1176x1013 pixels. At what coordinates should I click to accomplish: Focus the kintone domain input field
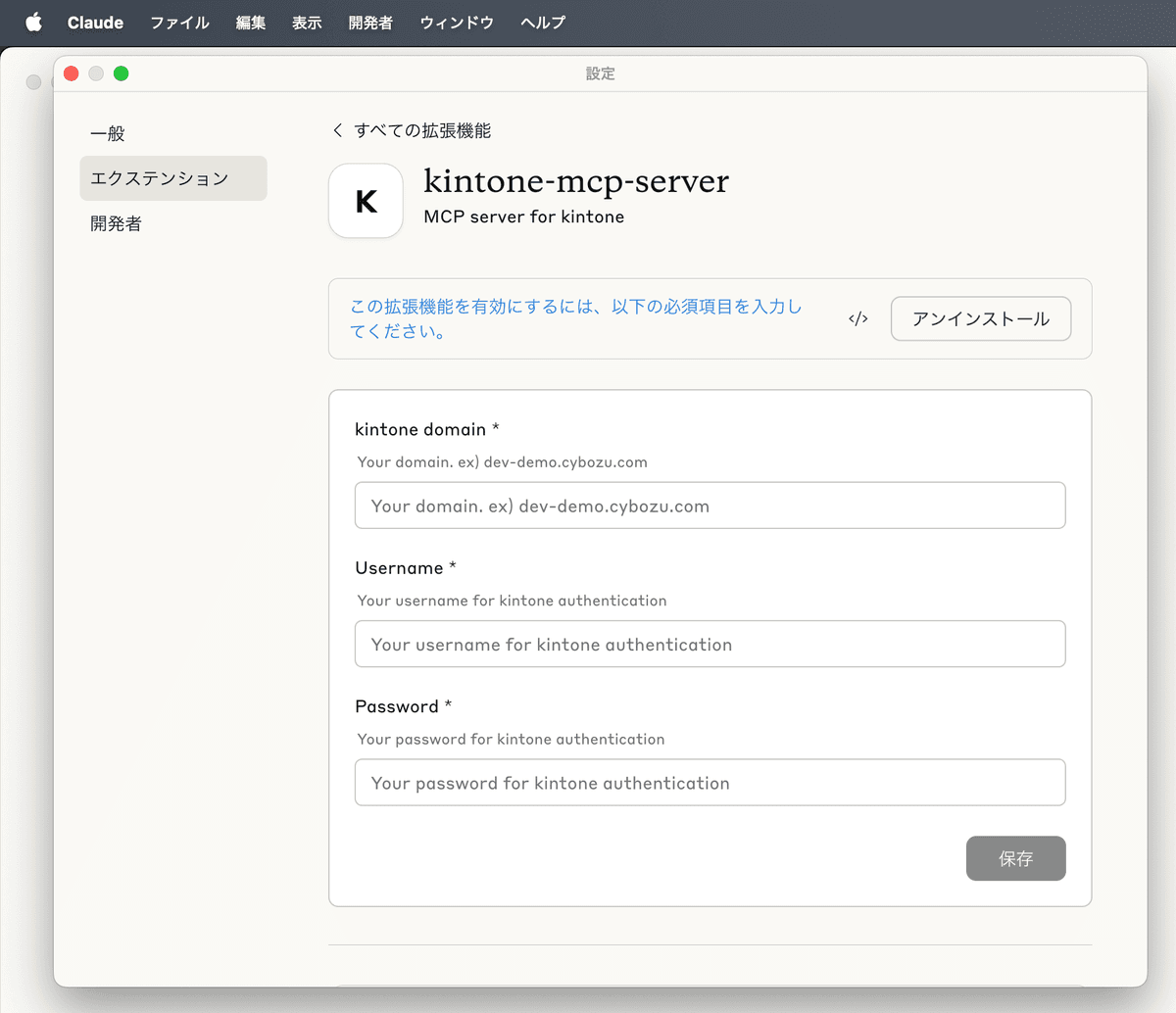(x=710, y=506)
